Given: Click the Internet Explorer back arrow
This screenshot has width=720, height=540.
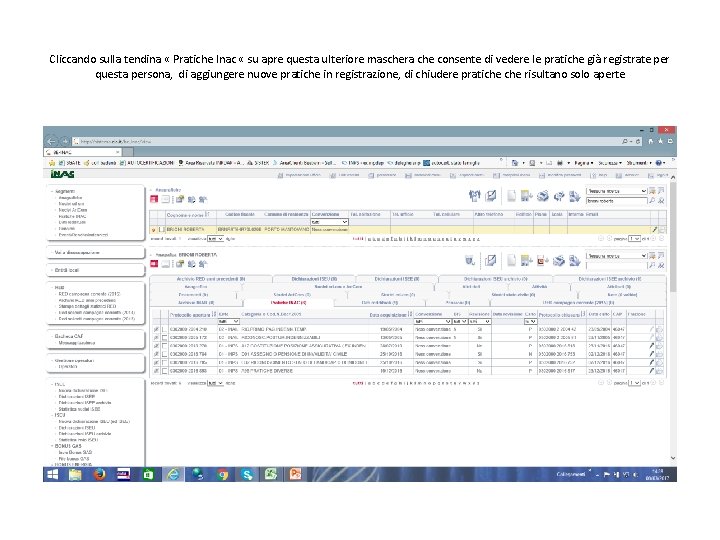Looking at the screenshot, I should (52, 141).
